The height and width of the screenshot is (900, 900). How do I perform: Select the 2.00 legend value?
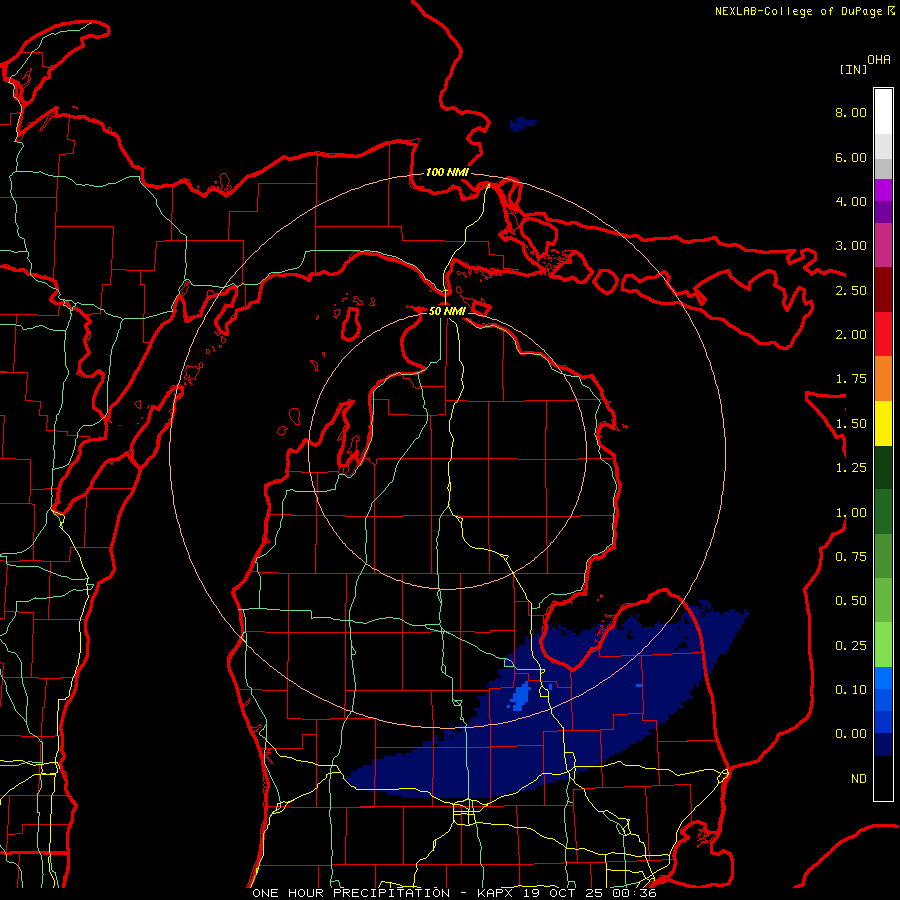click(x=851, y=335)
